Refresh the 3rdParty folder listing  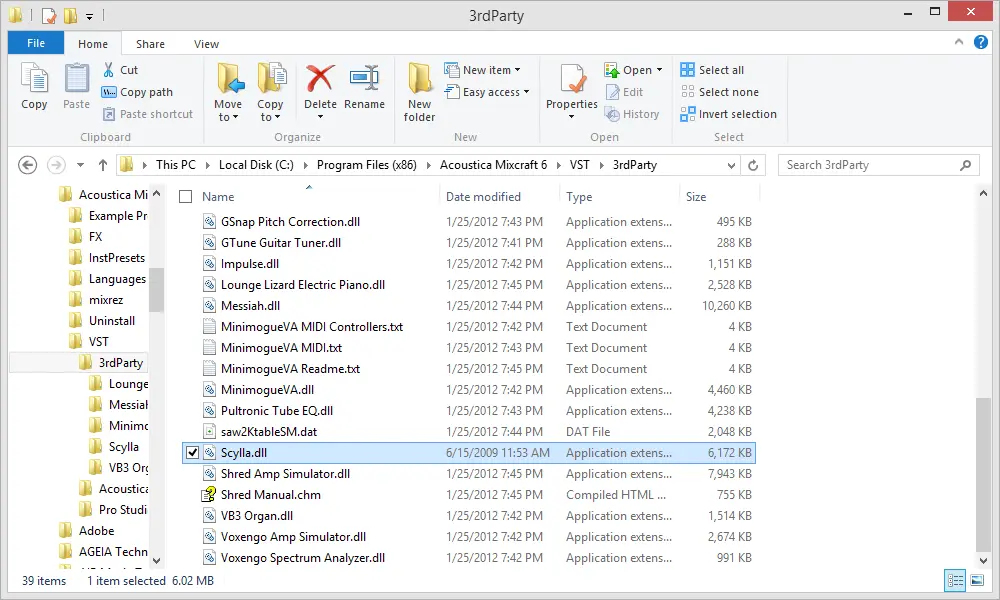click(x=753, y=165)
